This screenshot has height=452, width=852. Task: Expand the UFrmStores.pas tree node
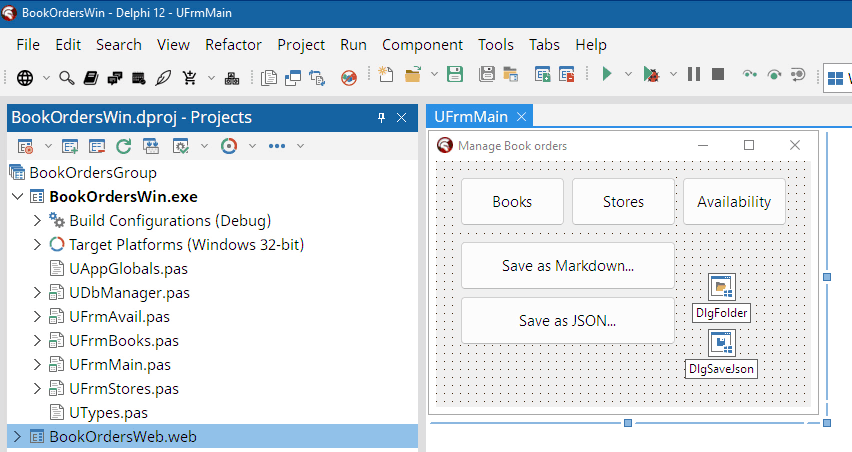click(37, 388)
